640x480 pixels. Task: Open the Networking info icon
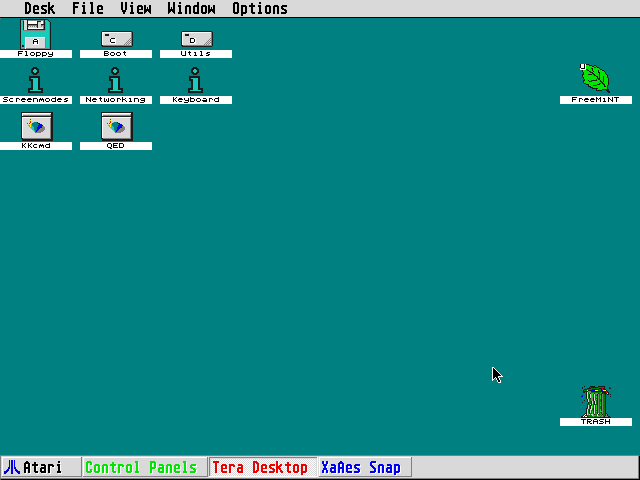click(116, 81)
